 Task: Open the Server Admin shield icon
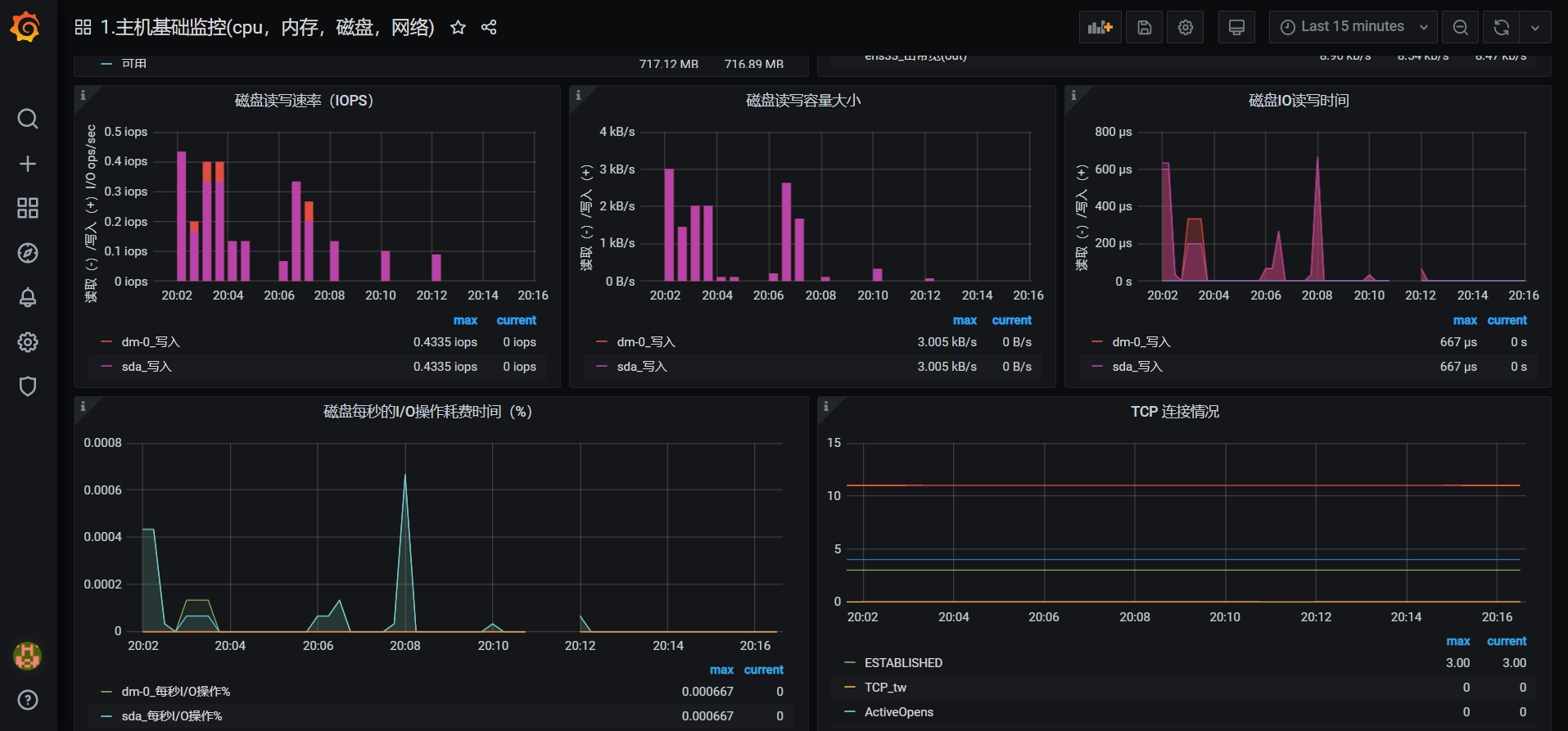pyautogui.click(x=28, y=386)
